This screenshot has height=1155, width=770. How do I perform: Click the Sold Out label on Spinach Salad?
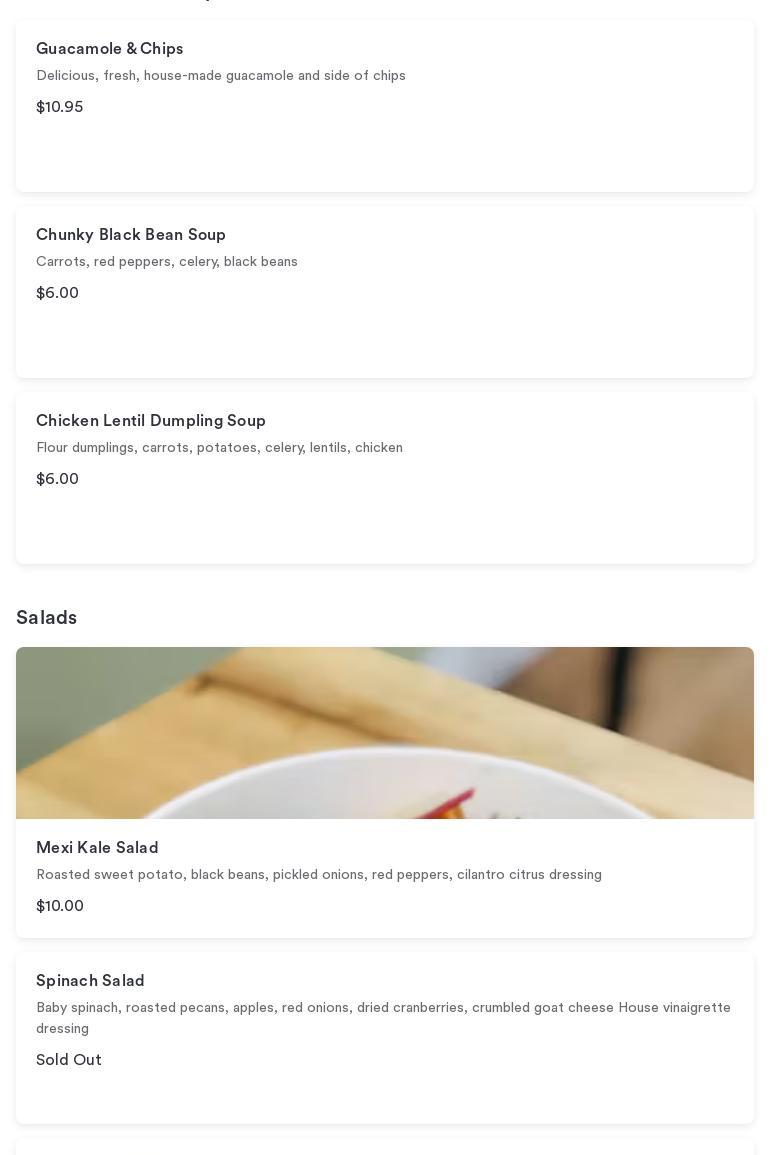[x=69, y=1060]
